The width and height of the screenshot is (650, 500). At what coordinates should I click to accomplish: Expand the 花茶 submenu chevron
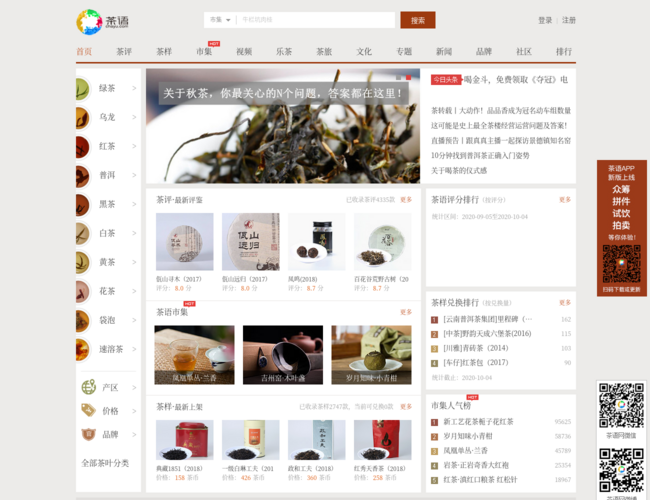coord(134,292)
